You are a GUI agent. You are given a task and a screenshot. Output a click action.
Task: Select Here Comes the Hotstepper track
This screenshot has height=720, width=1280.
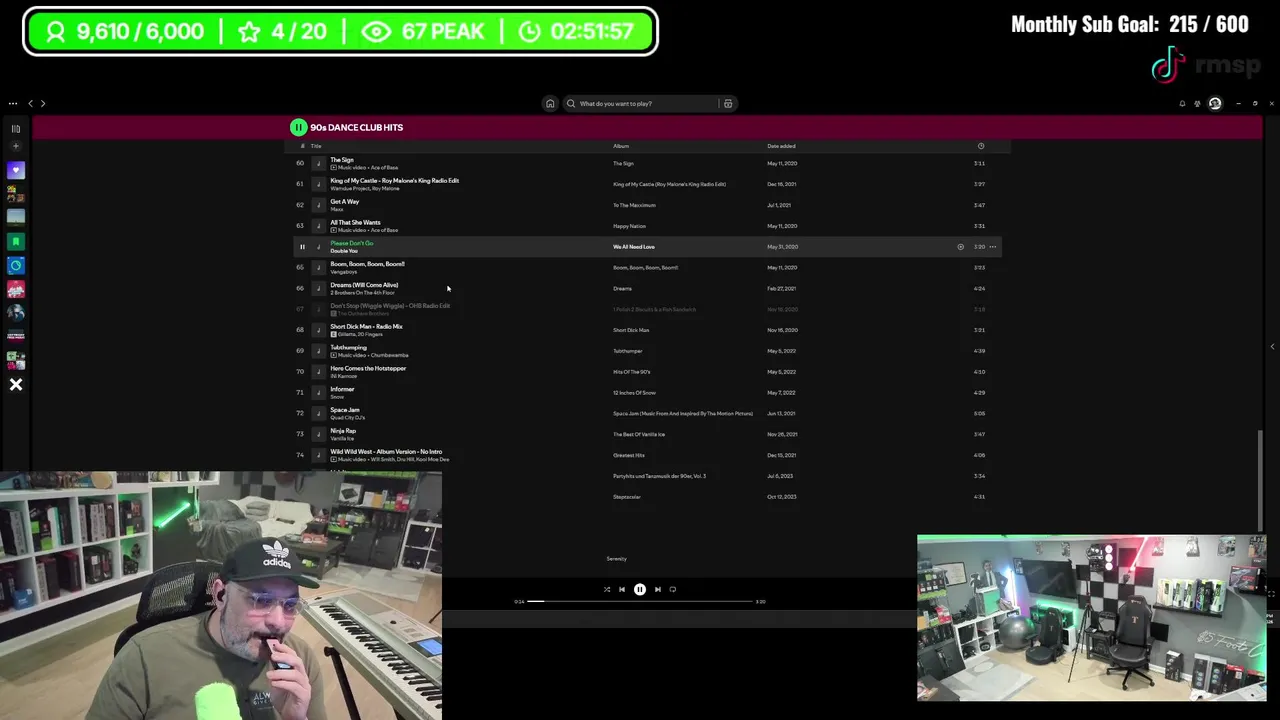coord(368,368)
